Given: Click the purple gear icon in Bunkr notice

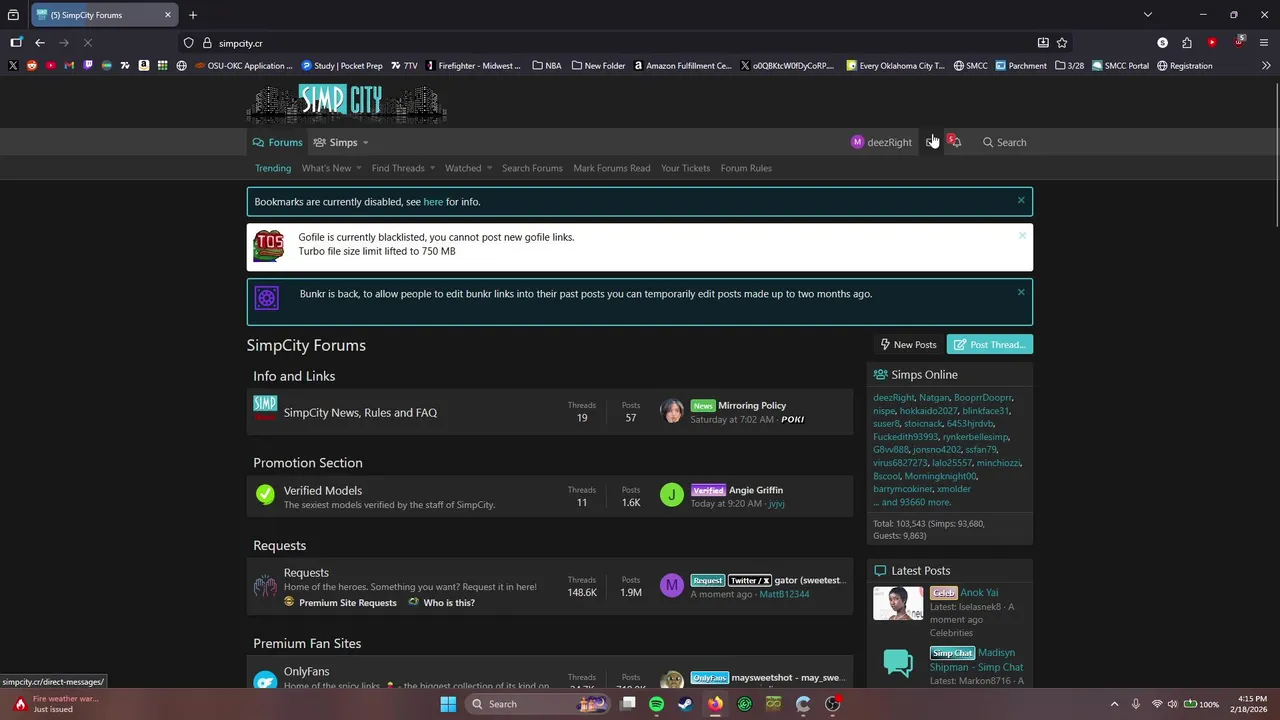Looking at the screenshot, I should click(x=267, y=298).
